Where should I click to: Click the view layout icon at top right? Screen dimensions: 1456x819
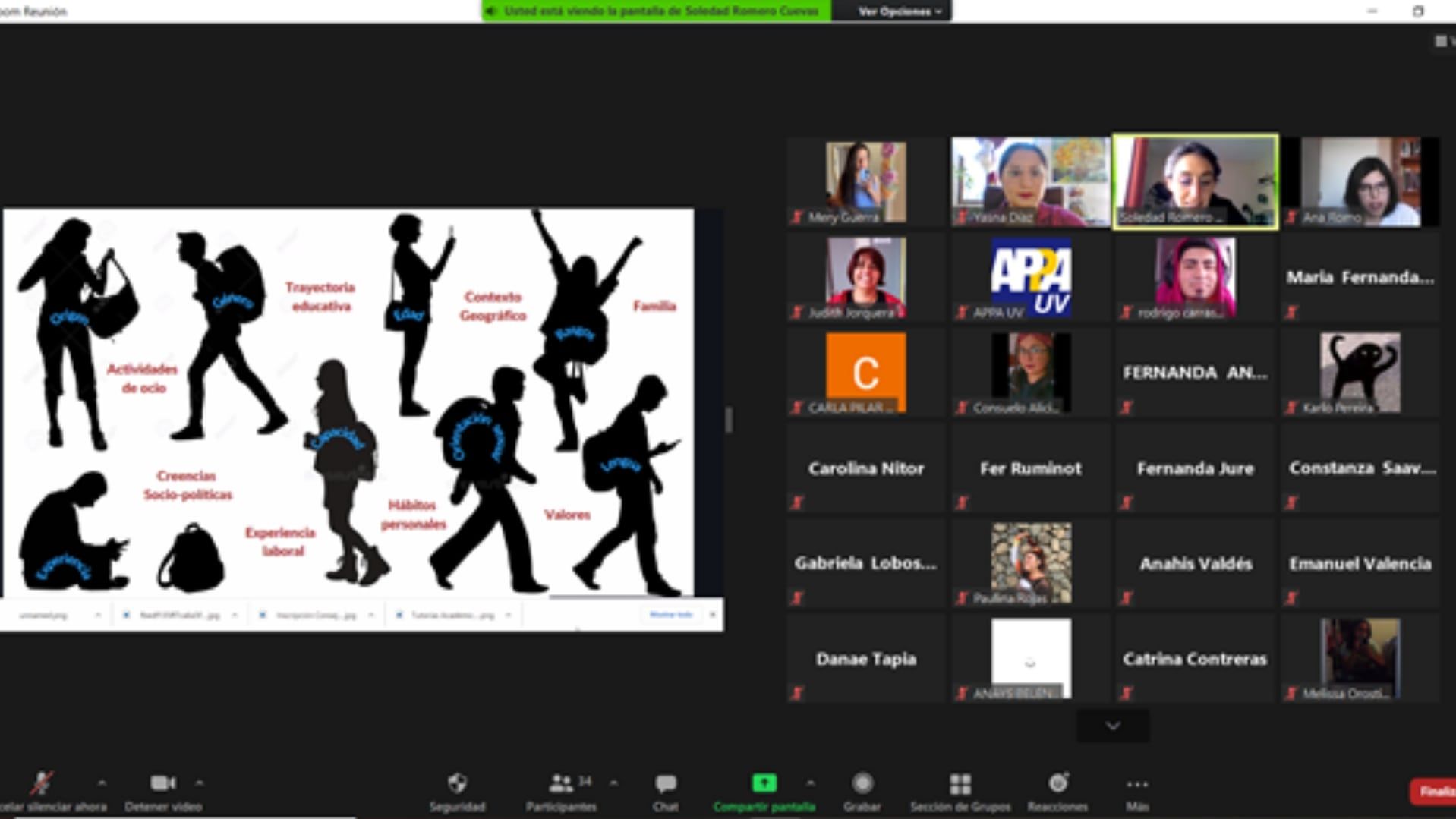(1441, 42)
